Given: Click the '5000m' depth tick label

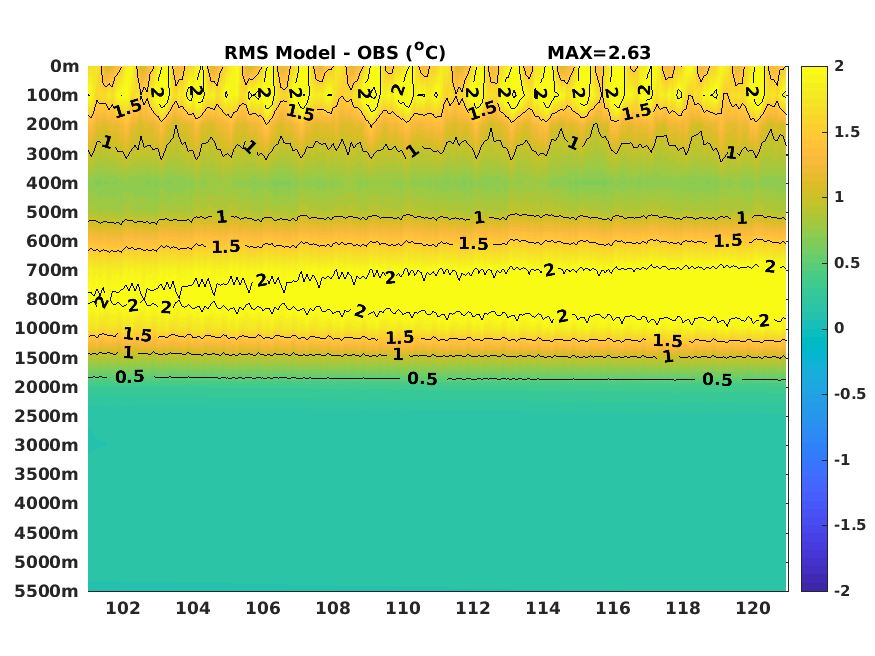Looking at the screenshot, I should click(x=47, y=562).
